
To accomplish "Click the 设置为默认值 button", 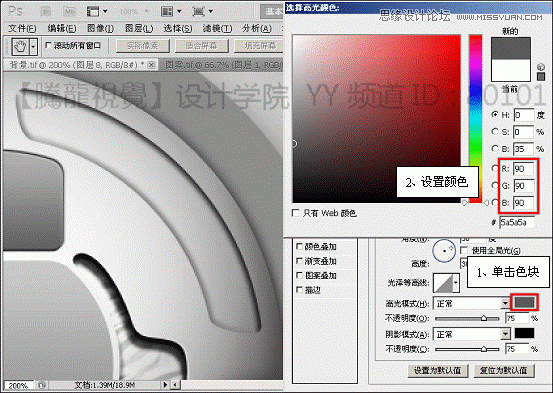I will click(438, 370).
